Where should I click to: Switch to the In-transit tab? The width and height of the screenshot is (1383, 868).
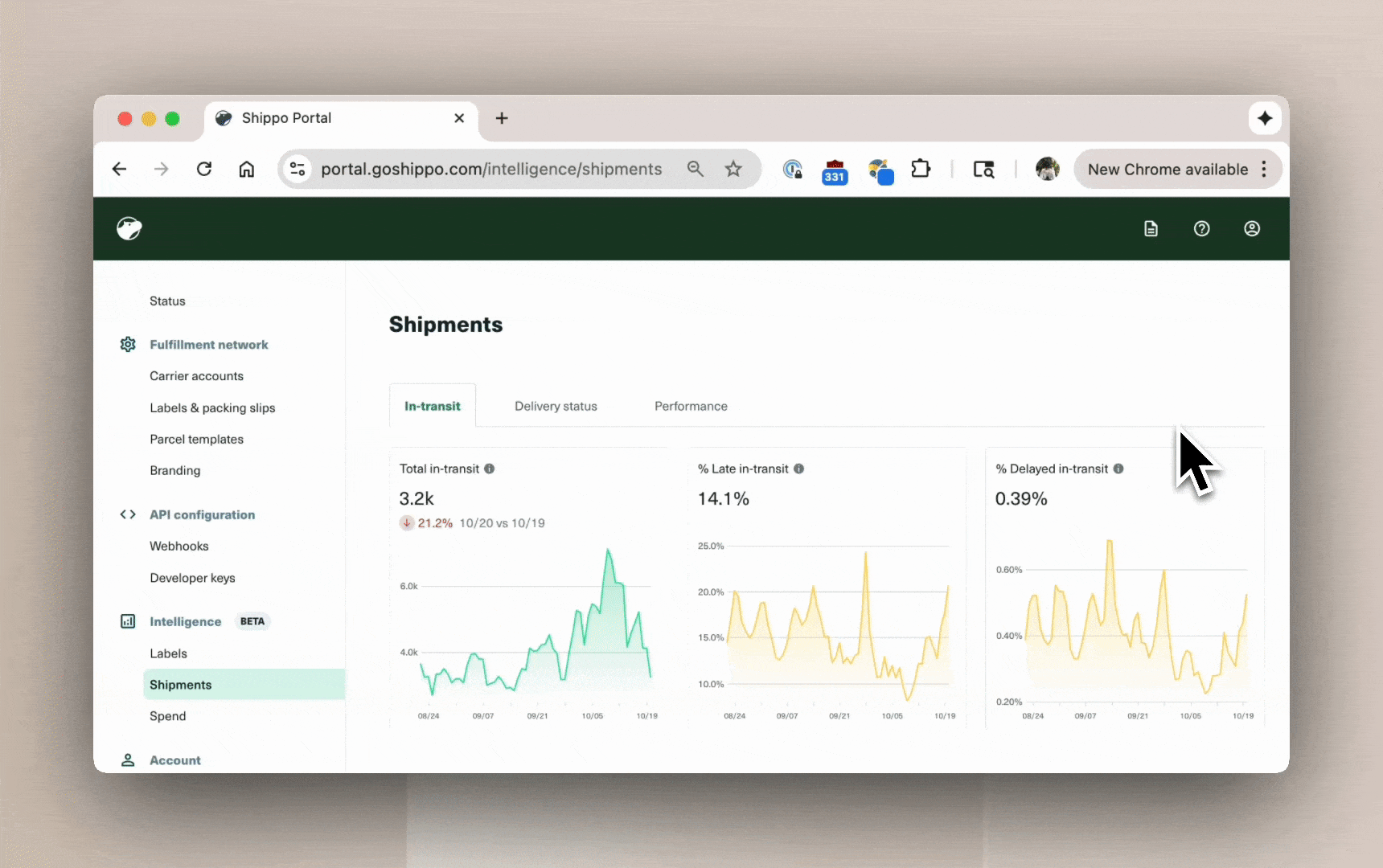pyautogui.click(x=433, y=406)
